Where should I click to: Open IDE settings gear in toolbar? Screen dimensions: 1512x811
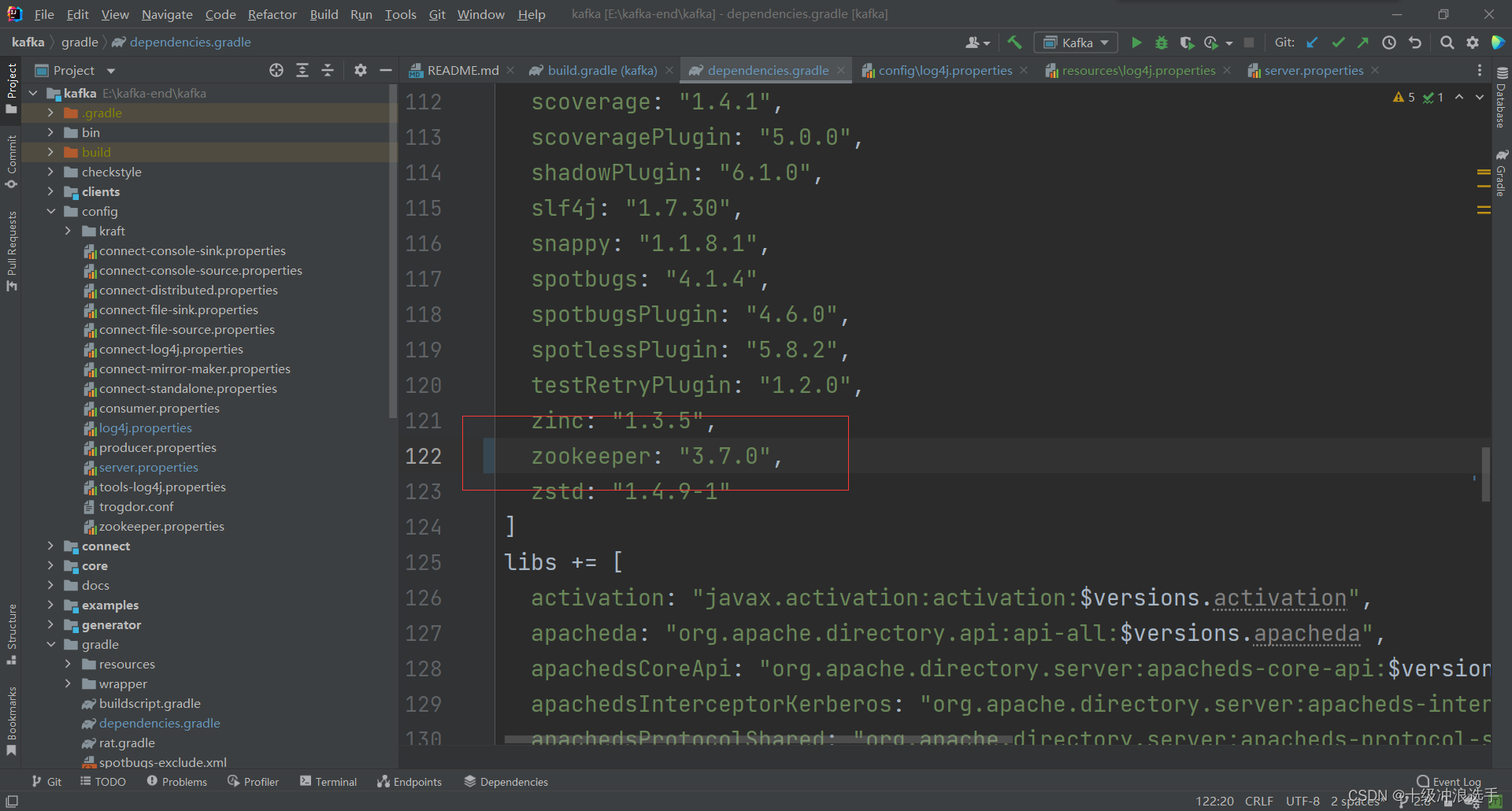click(1473, 43)
